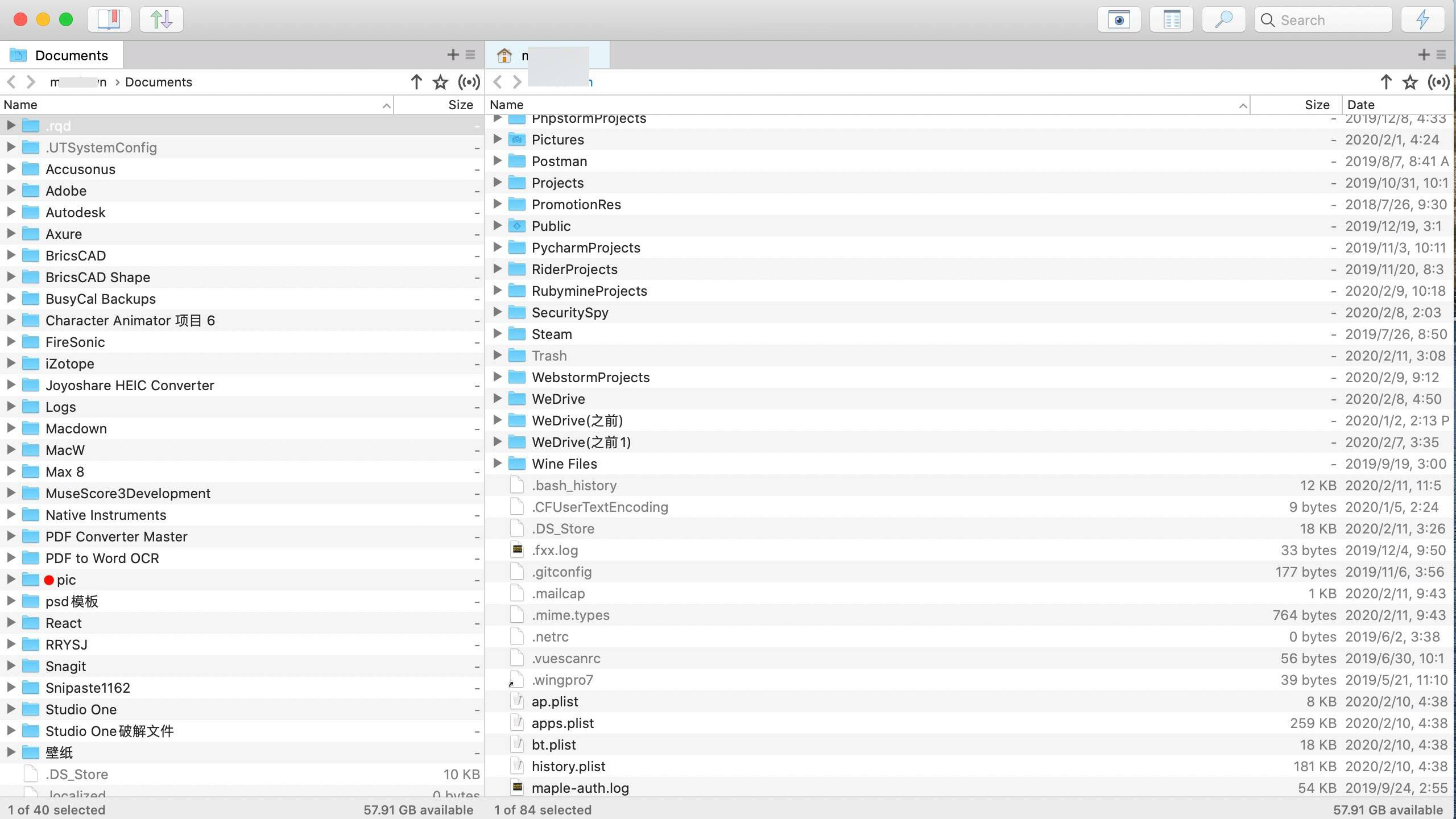Open the bookmarks panel icon in toolbar
This screenshot has height=819, width=1456.
(x=109, y=19)
